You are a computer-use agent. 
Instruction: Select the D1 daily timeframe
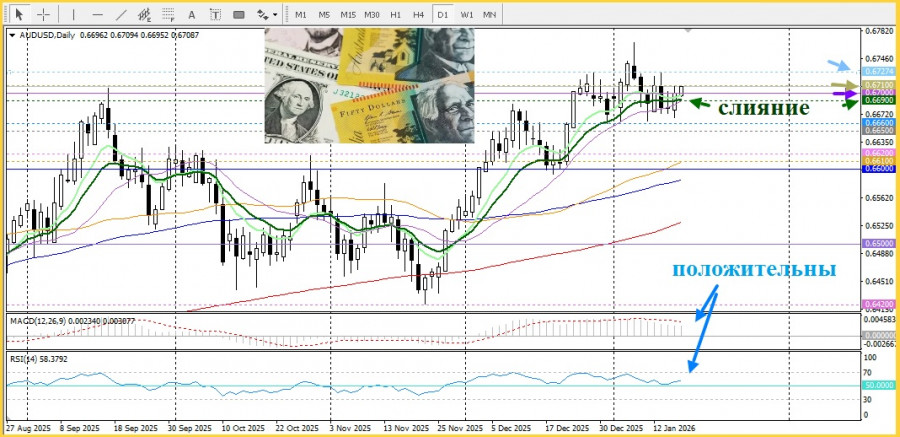click(443, 15)
